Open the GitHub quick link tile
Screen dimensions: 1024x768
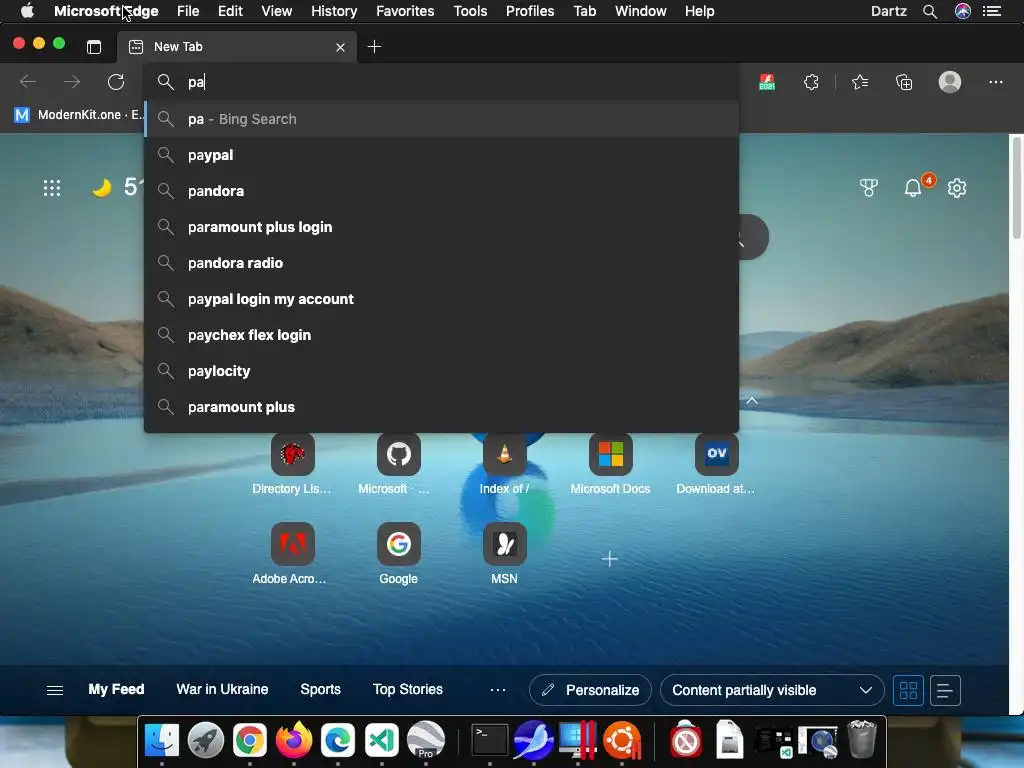click(398, 453)
